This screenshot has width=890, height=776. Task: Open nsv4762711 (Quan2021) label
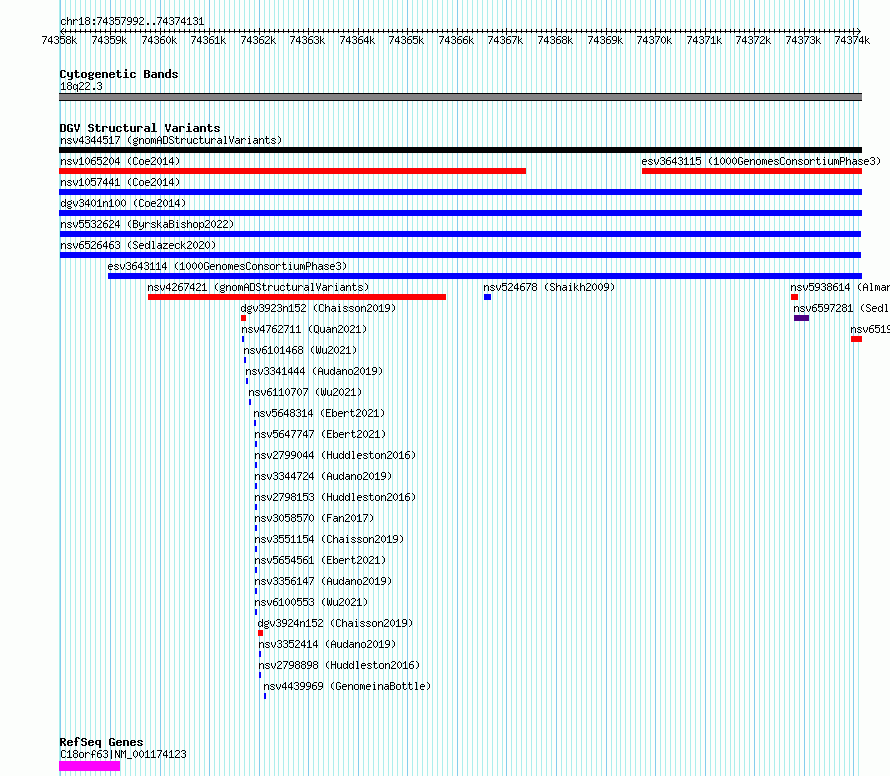click(x=304, y=329)
